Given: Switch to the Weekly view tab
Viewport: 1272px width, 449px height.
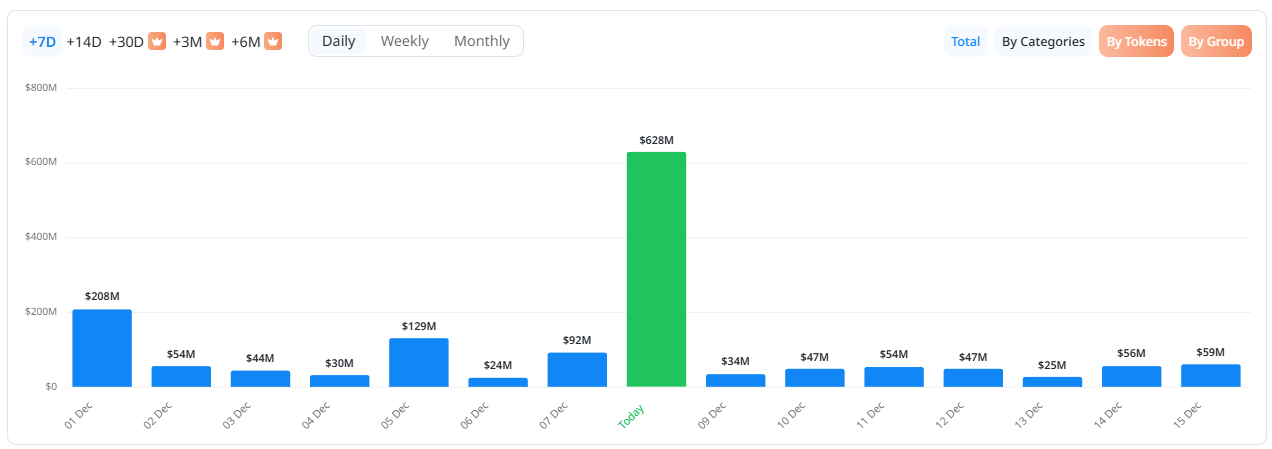Looking at the screenshot, I should pos(404,41).
